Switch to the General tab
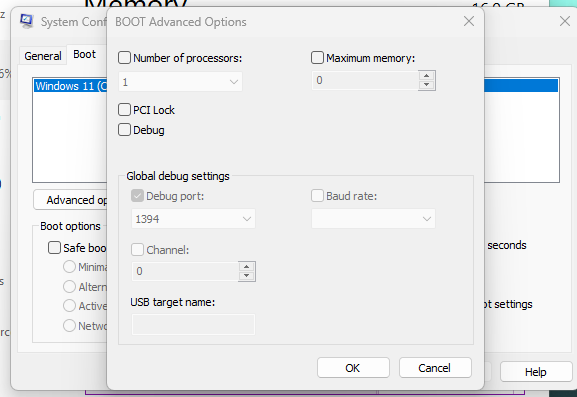Image resolution: width=577 pixels, height=397 pixels. (x=43, y=56)
